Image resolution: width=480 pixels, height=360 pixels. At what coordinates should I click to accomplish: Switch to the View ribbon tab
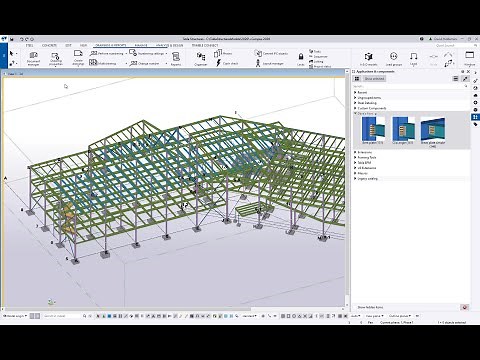[x=83, y=45]
